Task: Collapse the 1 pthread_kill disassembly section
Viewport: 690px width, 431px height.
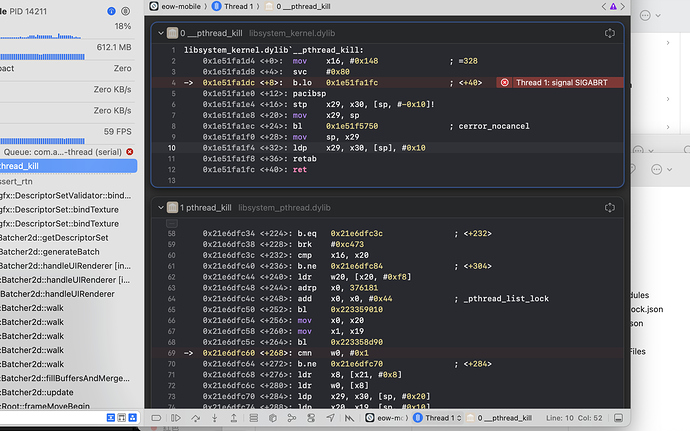Action: 161,207
